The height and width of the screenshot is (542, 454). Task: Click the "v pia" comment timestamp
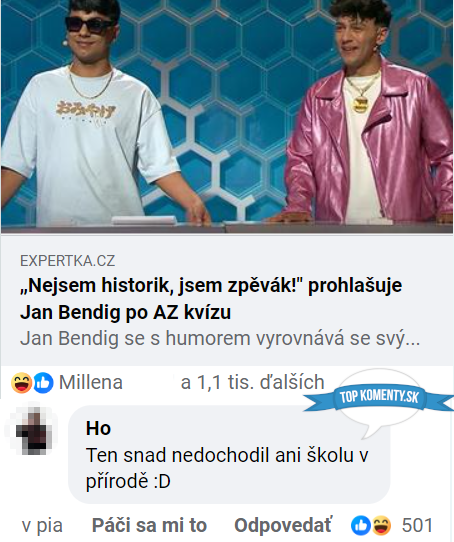click(42, 526)
